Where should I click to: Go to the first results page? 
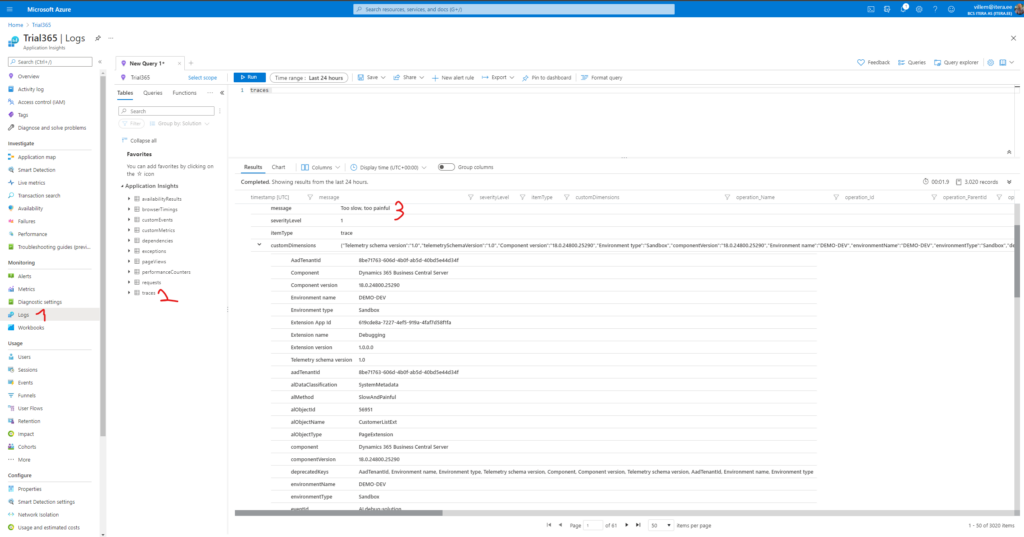pyautogui.click(x=549, y=525)
